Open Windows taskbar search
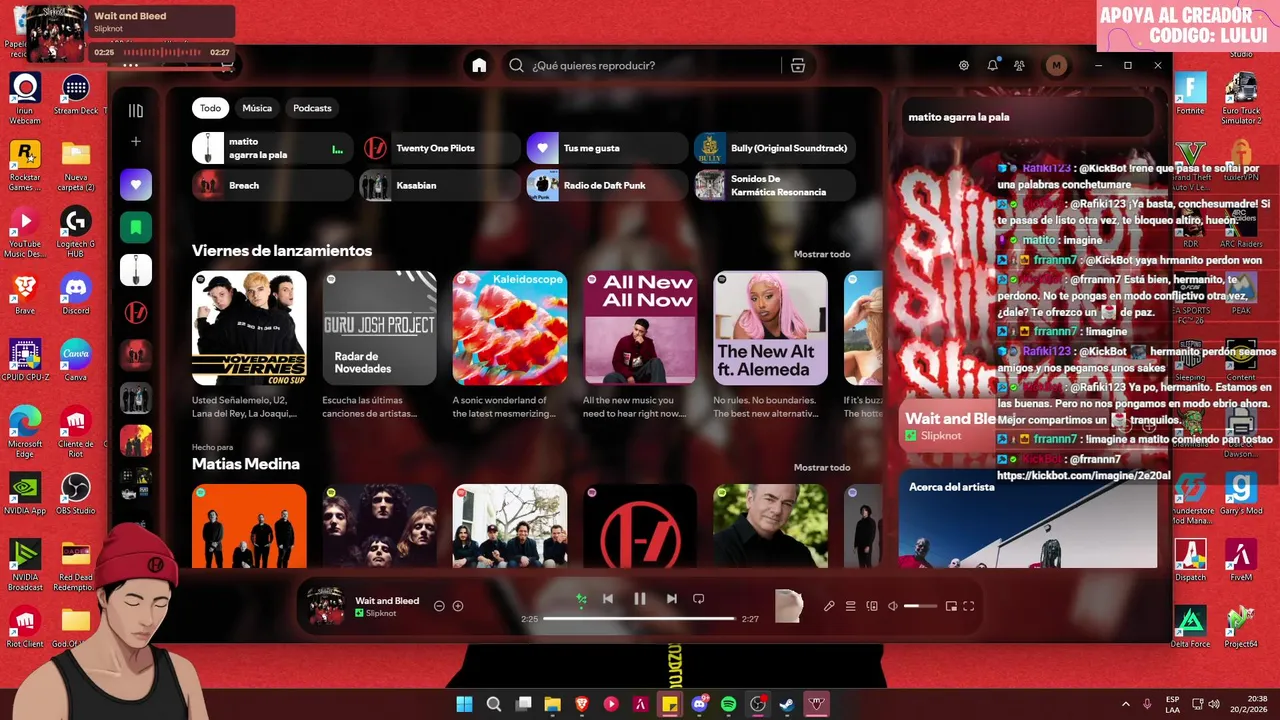The height and width of the screenshot is (720, 1280). click(494, 704)
